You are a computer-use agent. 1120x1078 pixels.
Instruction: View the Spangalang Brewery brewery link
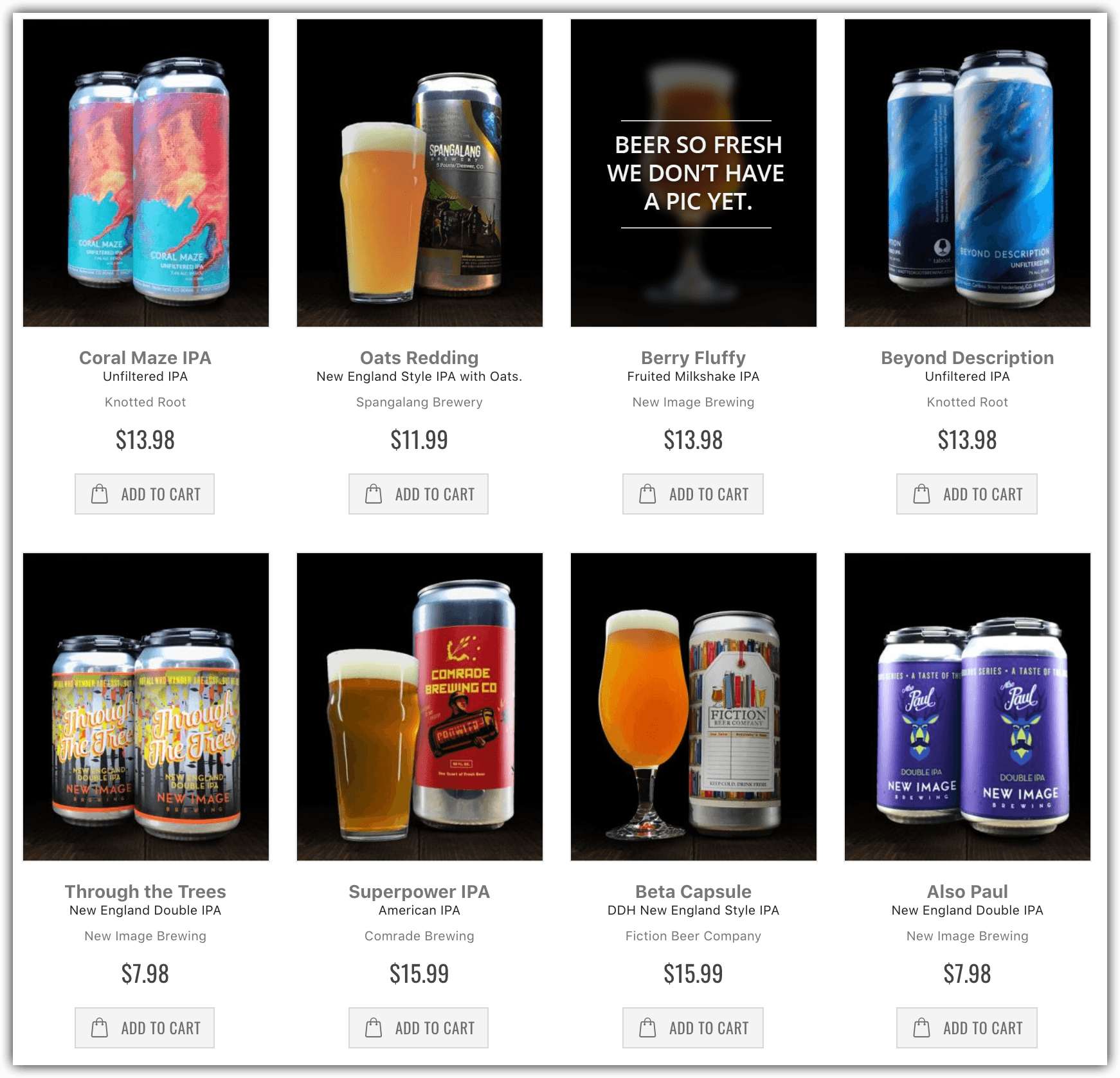click(419, 402)
